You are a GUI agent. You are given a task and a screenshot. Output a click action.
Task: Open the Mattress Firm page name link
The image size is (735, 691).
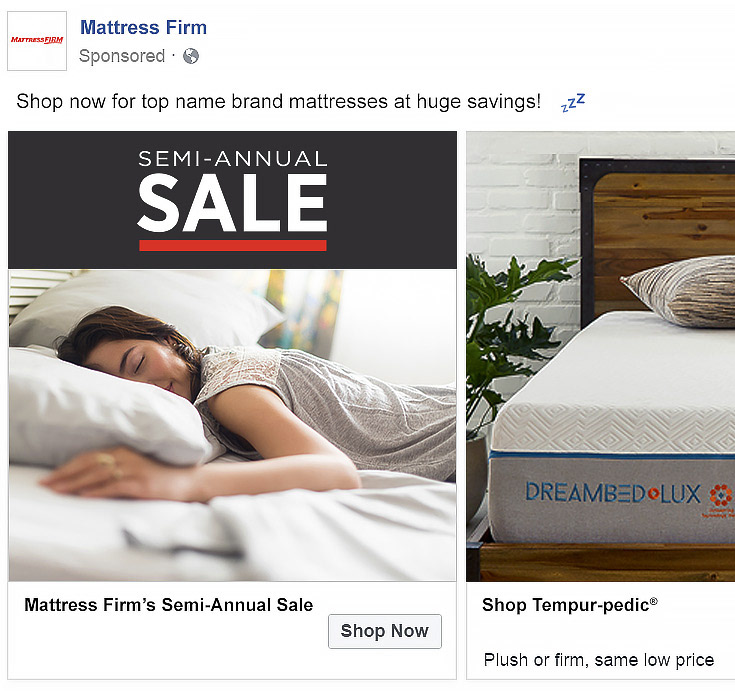pyautogui.click(x=143, y=28)
